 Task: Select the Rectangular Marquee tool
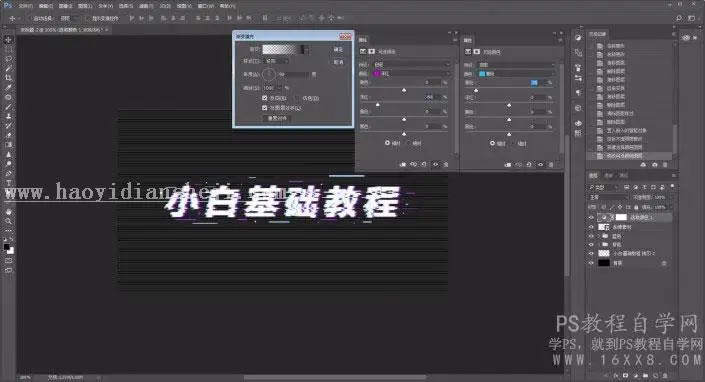pos(9,49)
